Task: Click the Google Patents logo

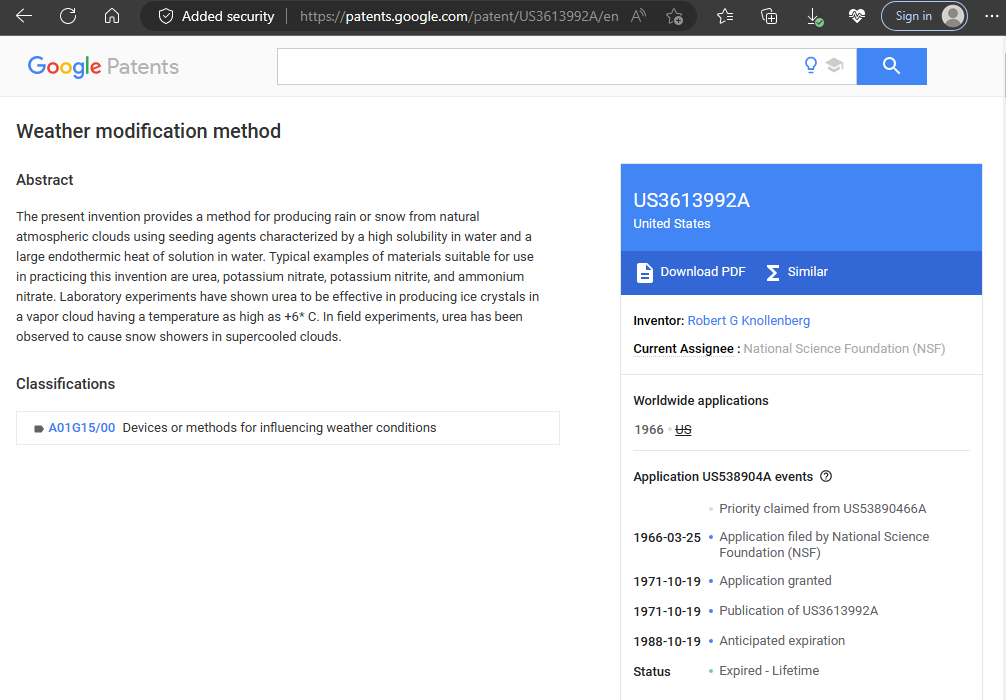Action: (103, 67)
